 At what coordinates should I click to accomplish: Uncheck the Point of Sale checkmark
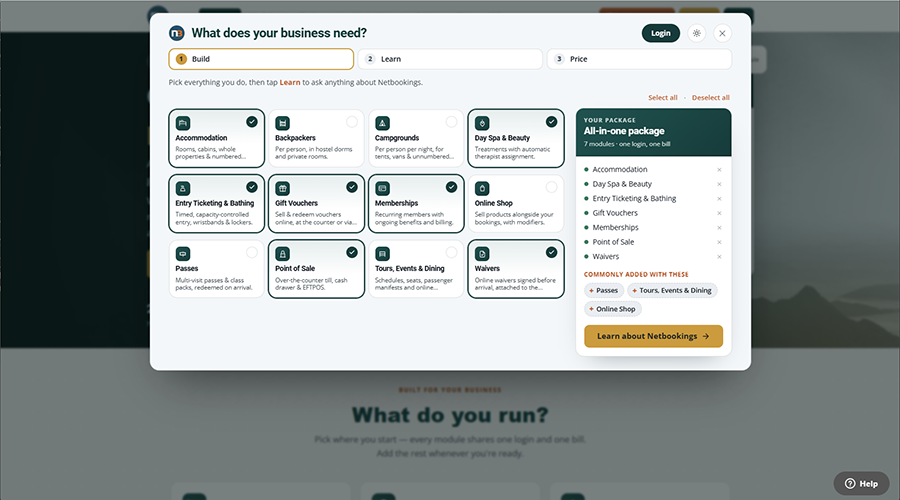(352, 253)
